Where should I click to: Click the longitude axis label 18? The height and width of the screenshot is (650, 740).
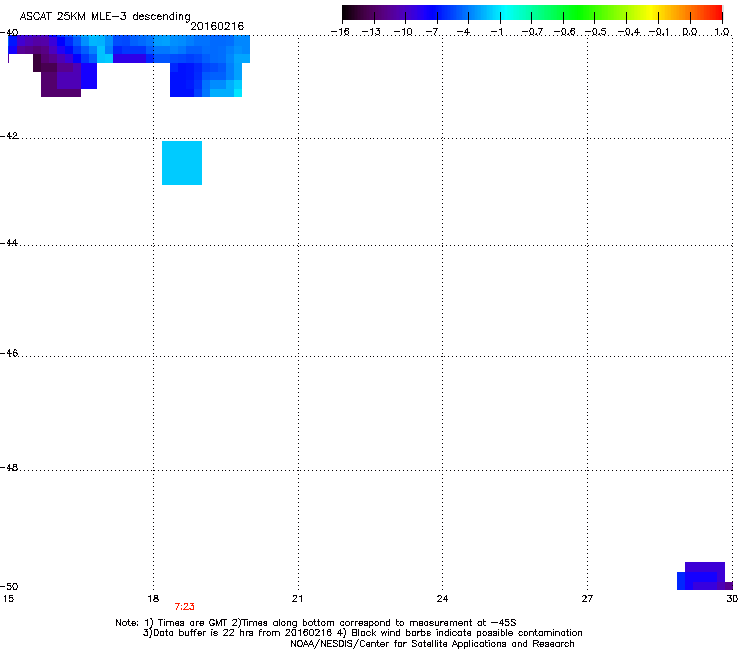coord(153,599)
